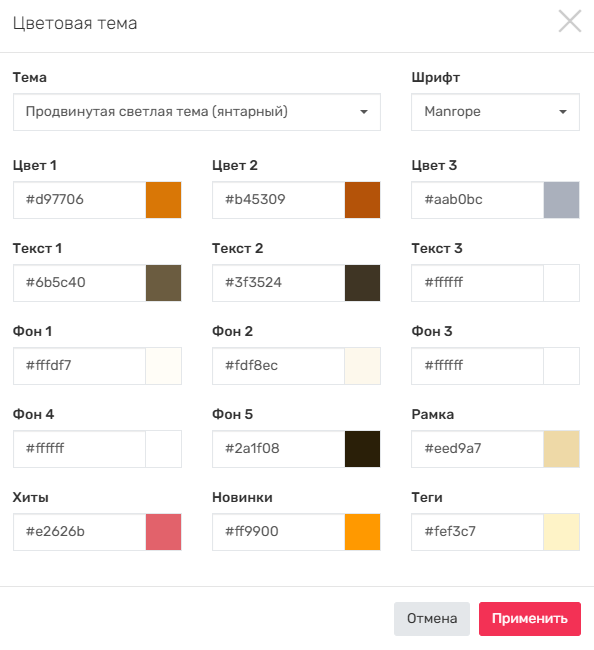Expand the Шрифт font dropdown

(x=495, y=112)
